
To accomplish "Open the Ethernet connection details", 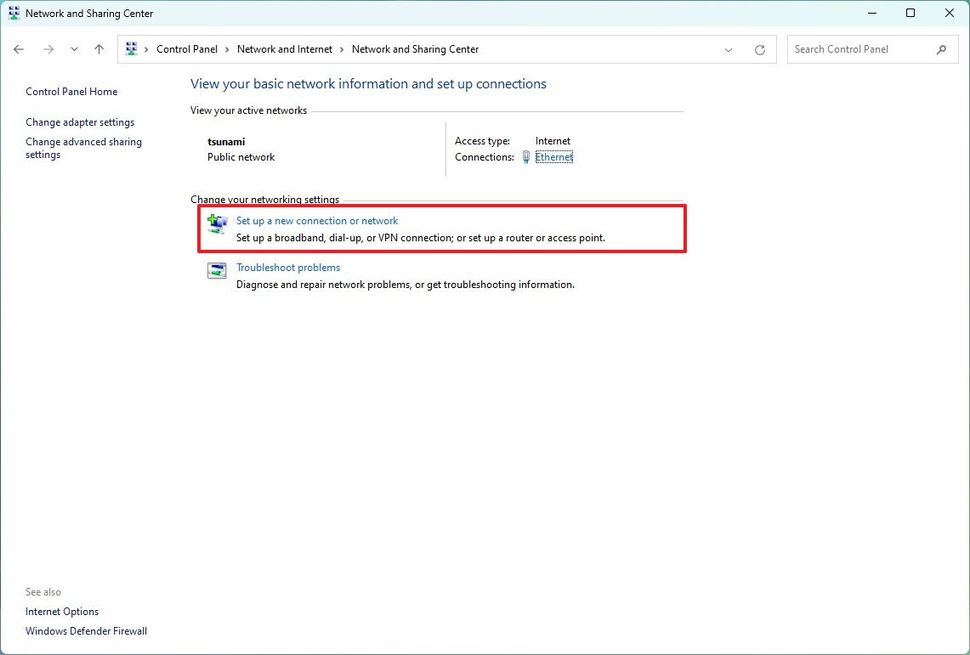I will coord(552,157).
